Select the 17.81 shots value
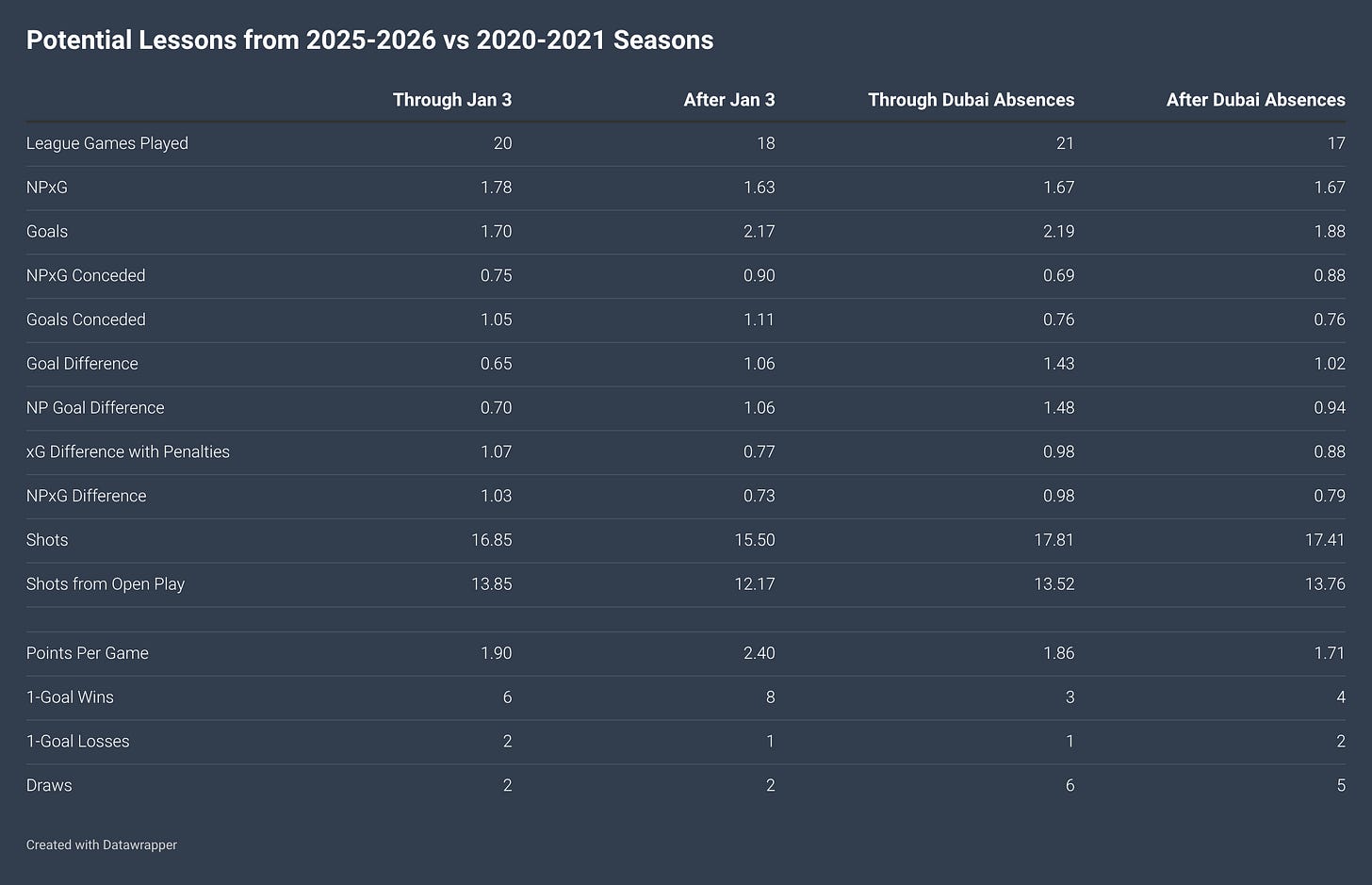1372x885 pixels. tap(1054, 540)
